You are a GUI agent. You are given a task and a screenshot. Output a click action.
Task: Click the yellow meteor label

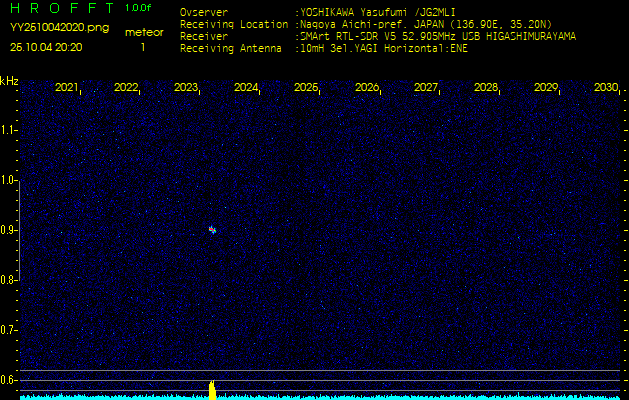144,32
